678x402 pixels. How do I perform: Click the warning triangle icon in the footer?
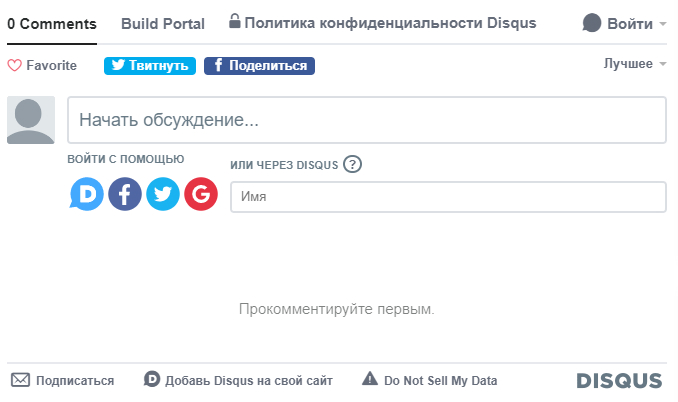(x=370, y=378)
